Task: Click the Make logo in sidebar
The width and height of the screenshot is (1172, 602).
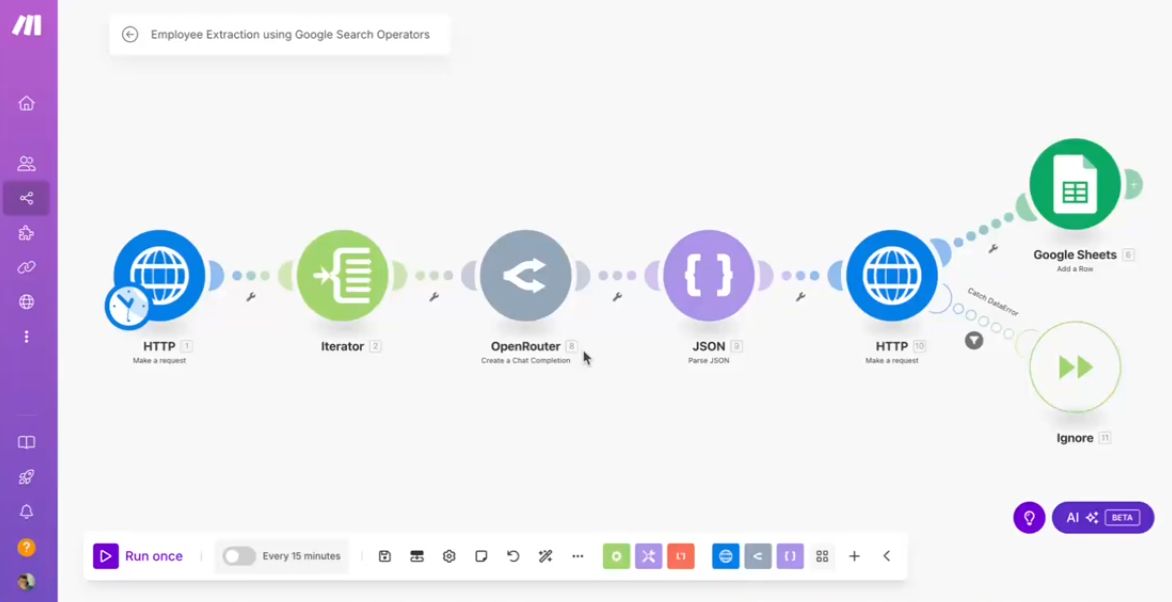Action: tap(26, 25)
